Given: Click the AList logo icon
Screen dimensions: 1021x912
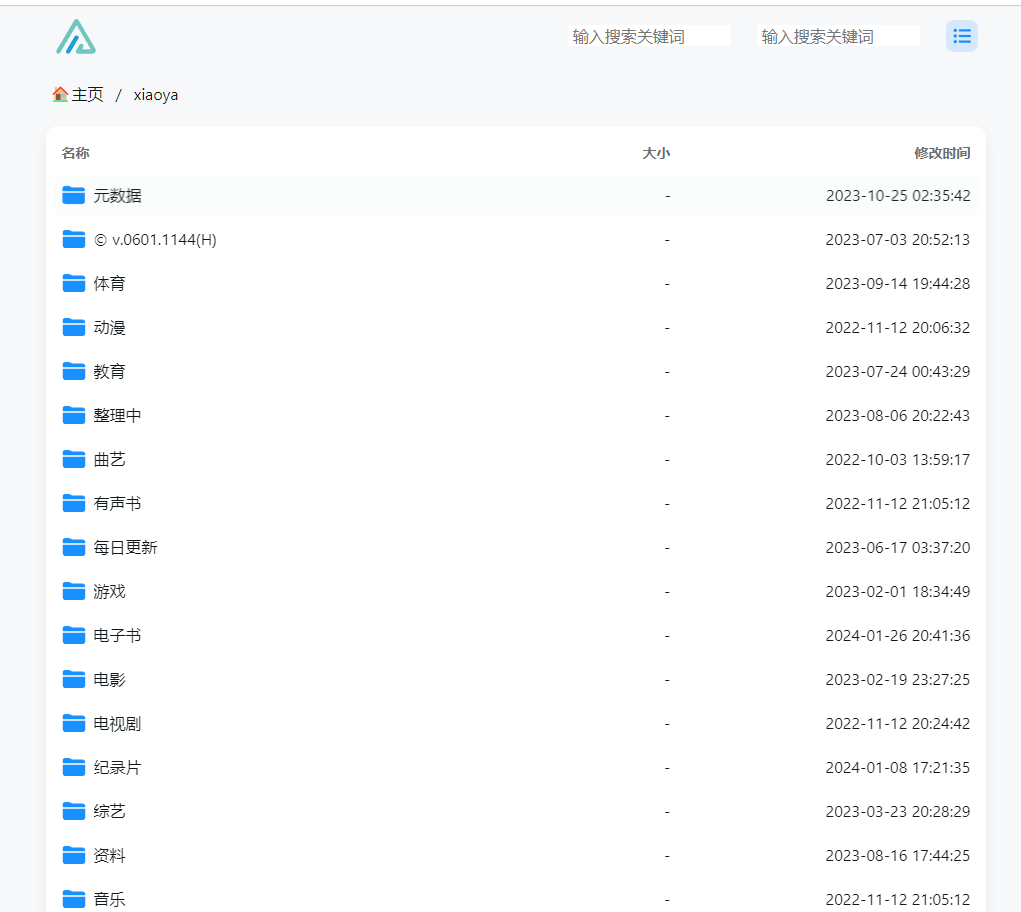Looking at the screenshot, I should click(76, 36).
